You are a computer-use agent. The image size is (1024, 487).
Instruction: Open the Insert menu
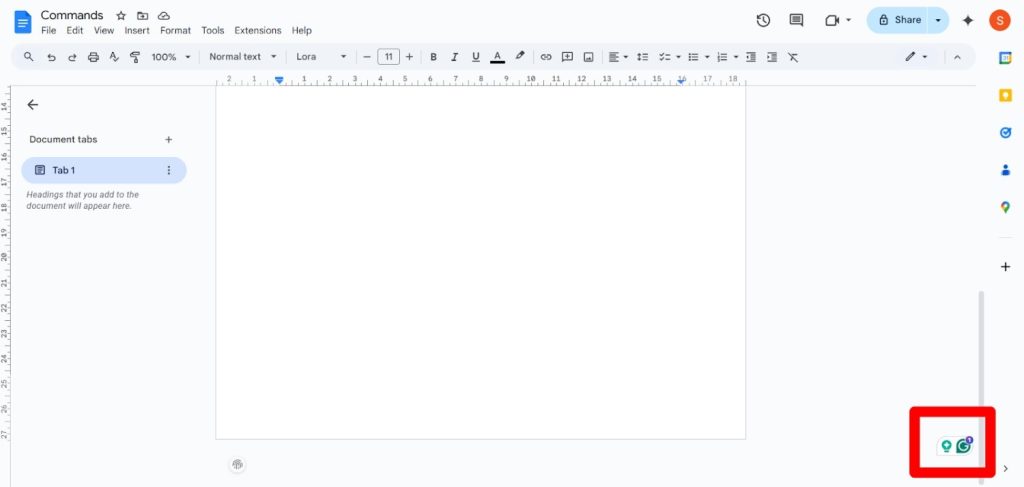click(137, 31)
